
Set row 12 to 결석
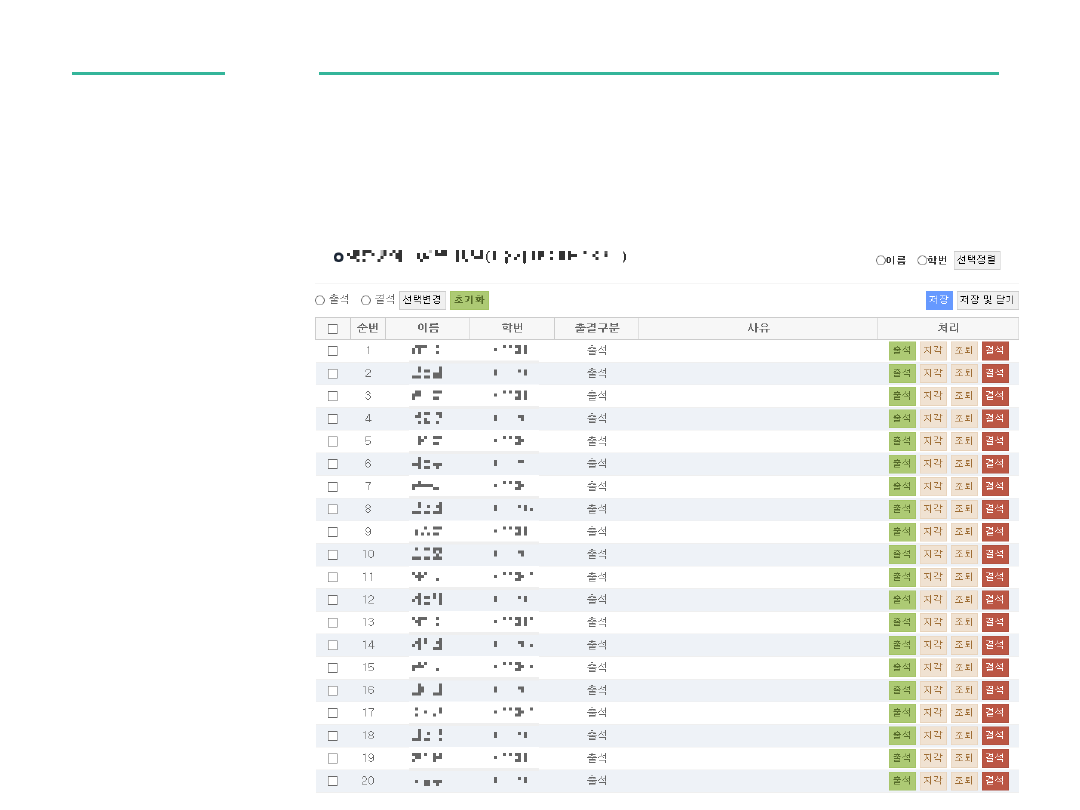pyautogui.click(x=994, y=600)
